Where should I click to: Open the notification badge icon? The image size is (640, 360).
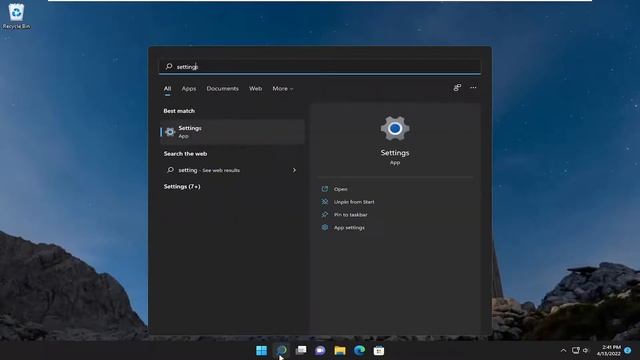click(628, 350)
